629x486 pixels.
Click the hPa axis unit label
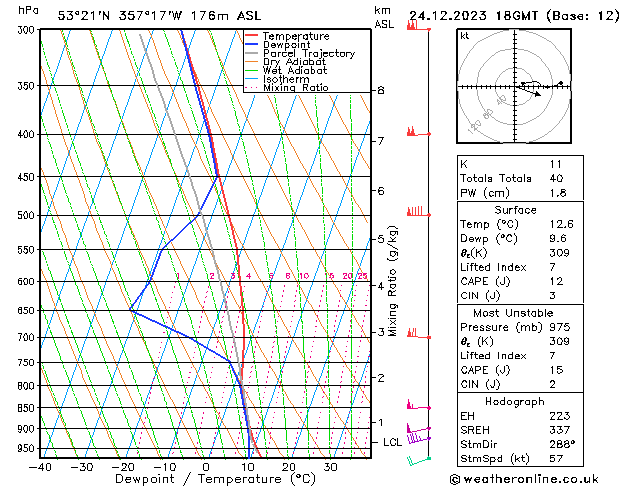coord(28,10)
